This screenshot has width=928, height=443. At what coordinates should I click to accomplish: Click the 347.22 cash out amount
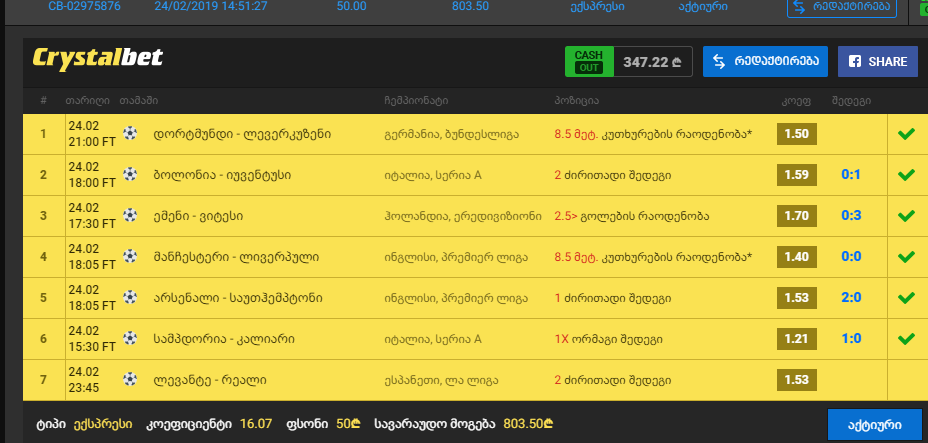coord(652,62)
